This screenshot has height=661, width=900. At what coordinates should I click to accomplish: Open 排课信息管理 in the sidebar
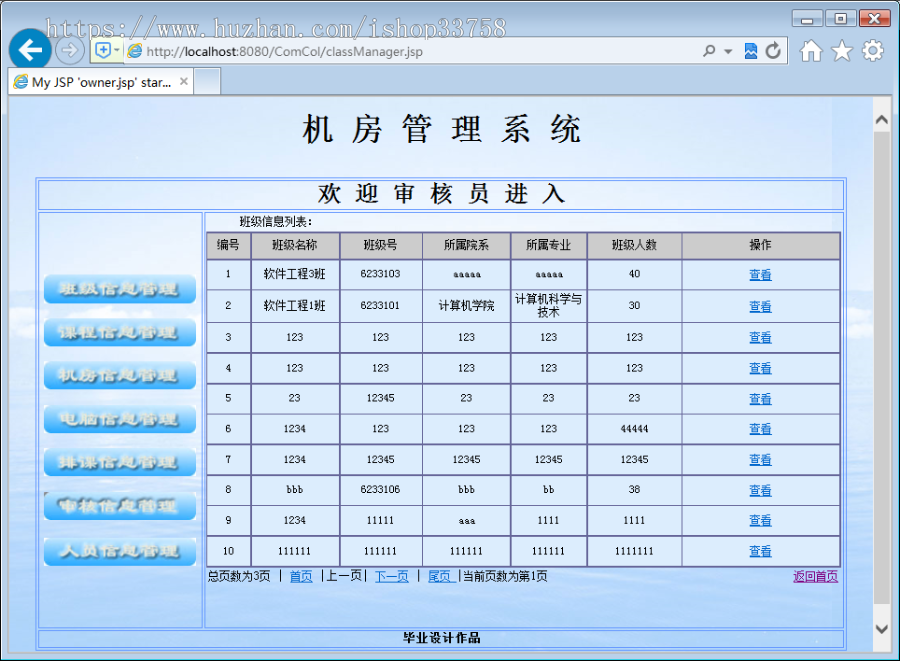click(x=119, y=462)
